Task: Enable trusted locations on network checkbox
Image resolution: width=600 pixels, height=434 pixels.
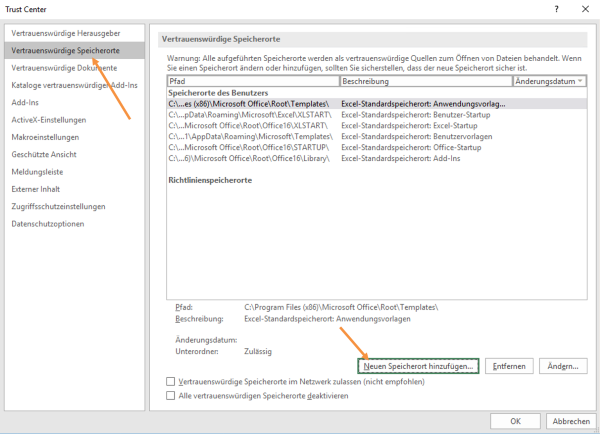Action: point(170,382)
